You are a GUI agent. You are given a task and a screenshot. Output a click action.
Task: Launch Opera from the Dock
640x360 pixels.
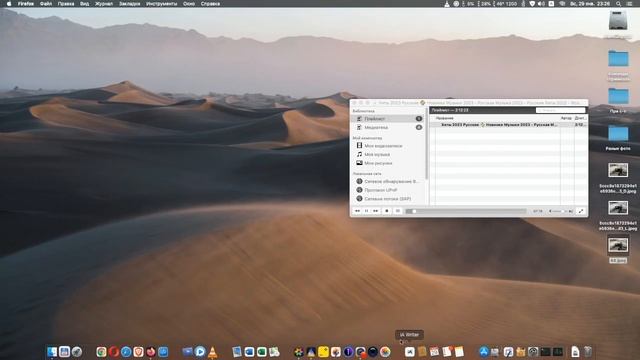coord(114,351)
